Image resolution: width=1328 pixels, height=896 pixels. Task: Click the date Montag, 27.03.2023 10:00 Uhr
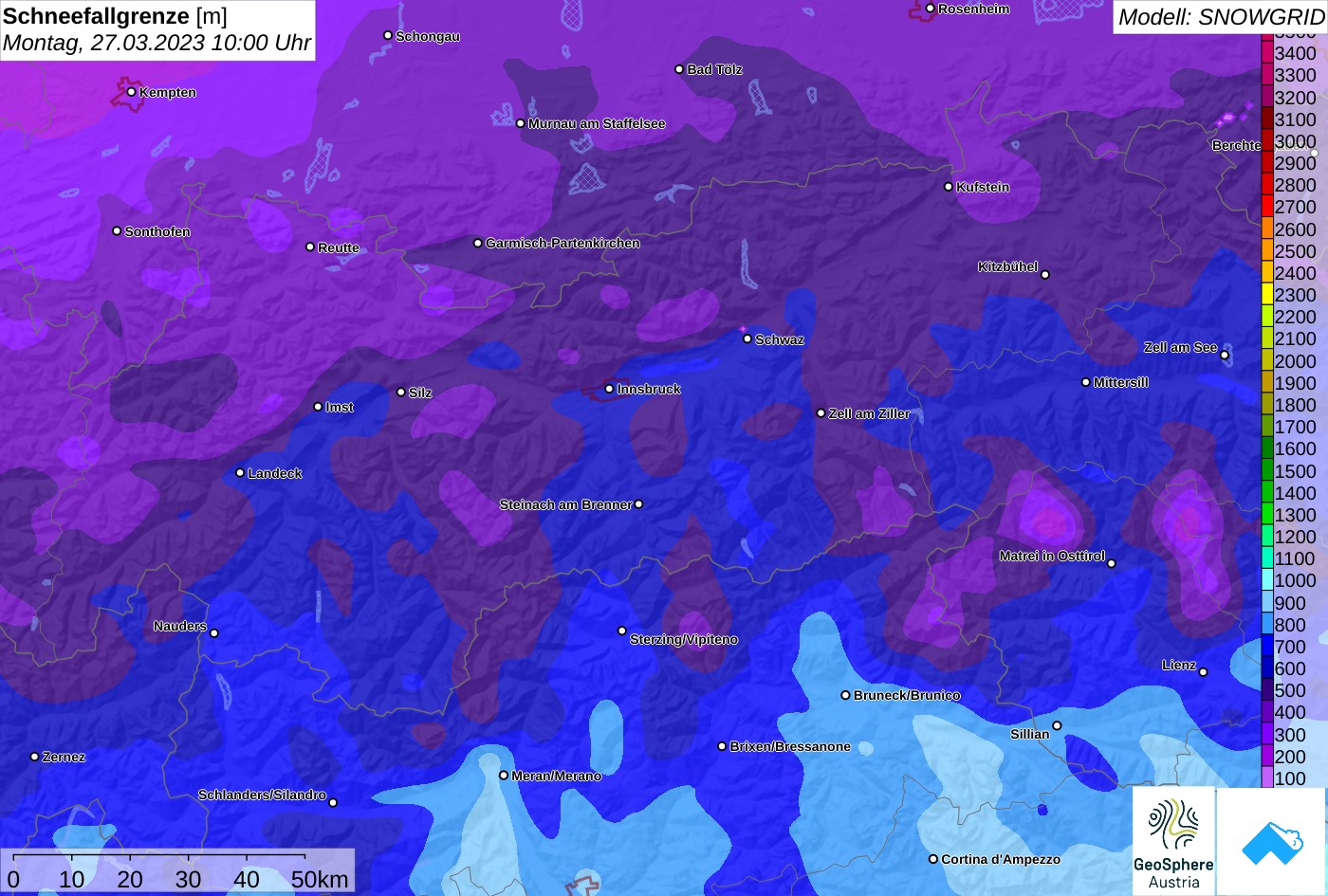click(157, 44)
